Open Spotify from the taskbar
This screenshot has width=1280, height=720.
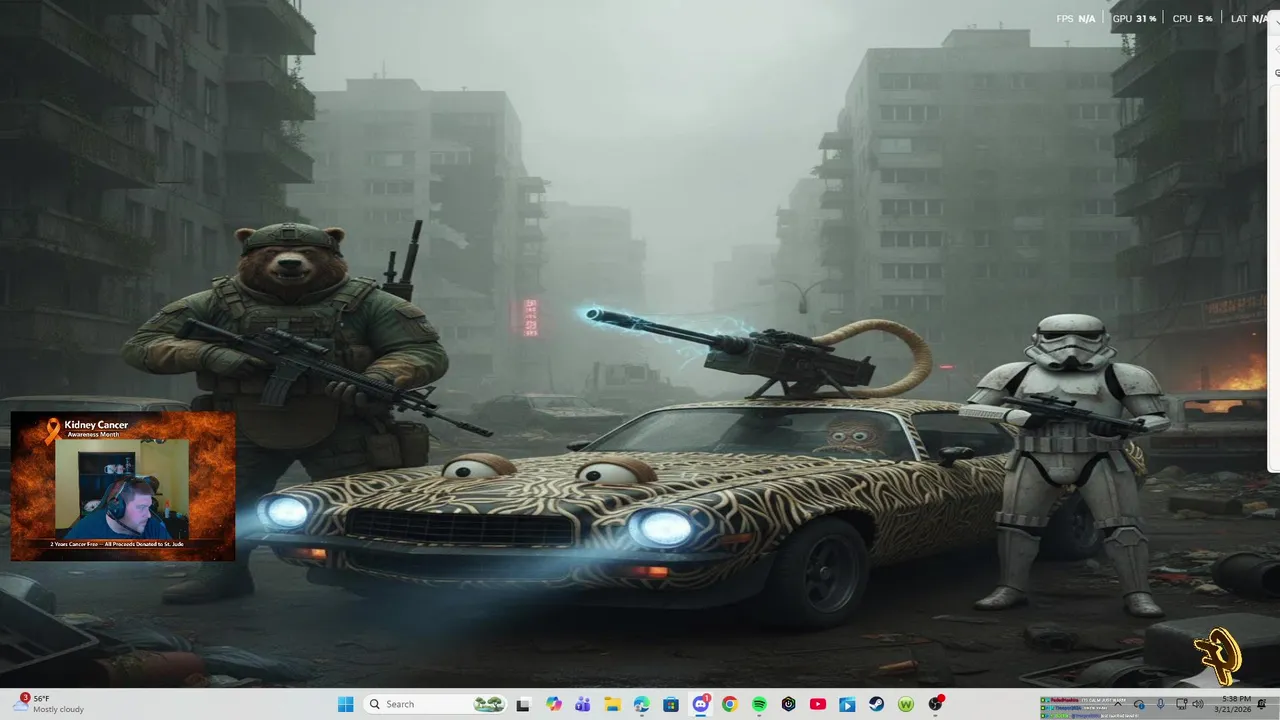pos(759,704)
